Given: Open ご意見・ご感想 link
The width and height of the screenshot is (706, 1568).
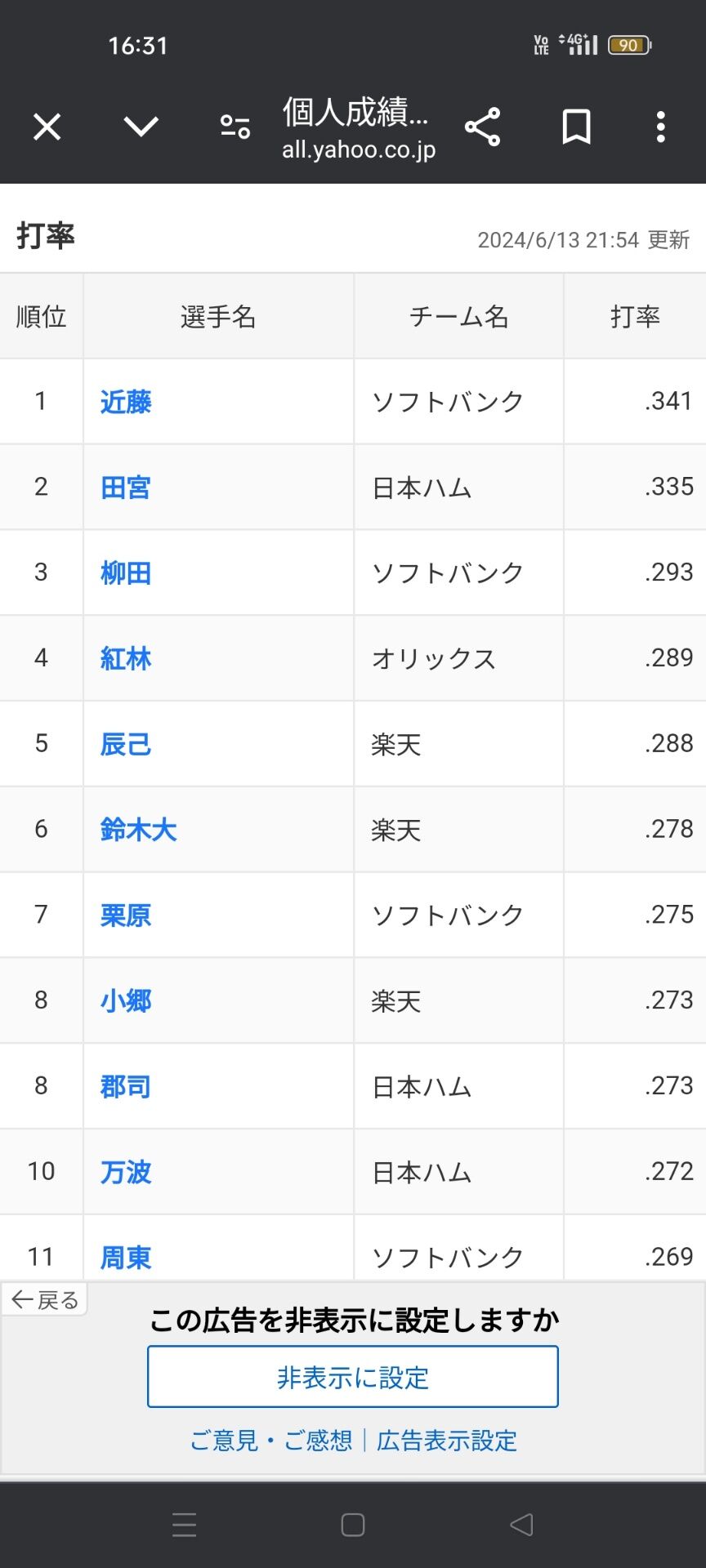Looking at the screenshot, I should (271, 1441).
